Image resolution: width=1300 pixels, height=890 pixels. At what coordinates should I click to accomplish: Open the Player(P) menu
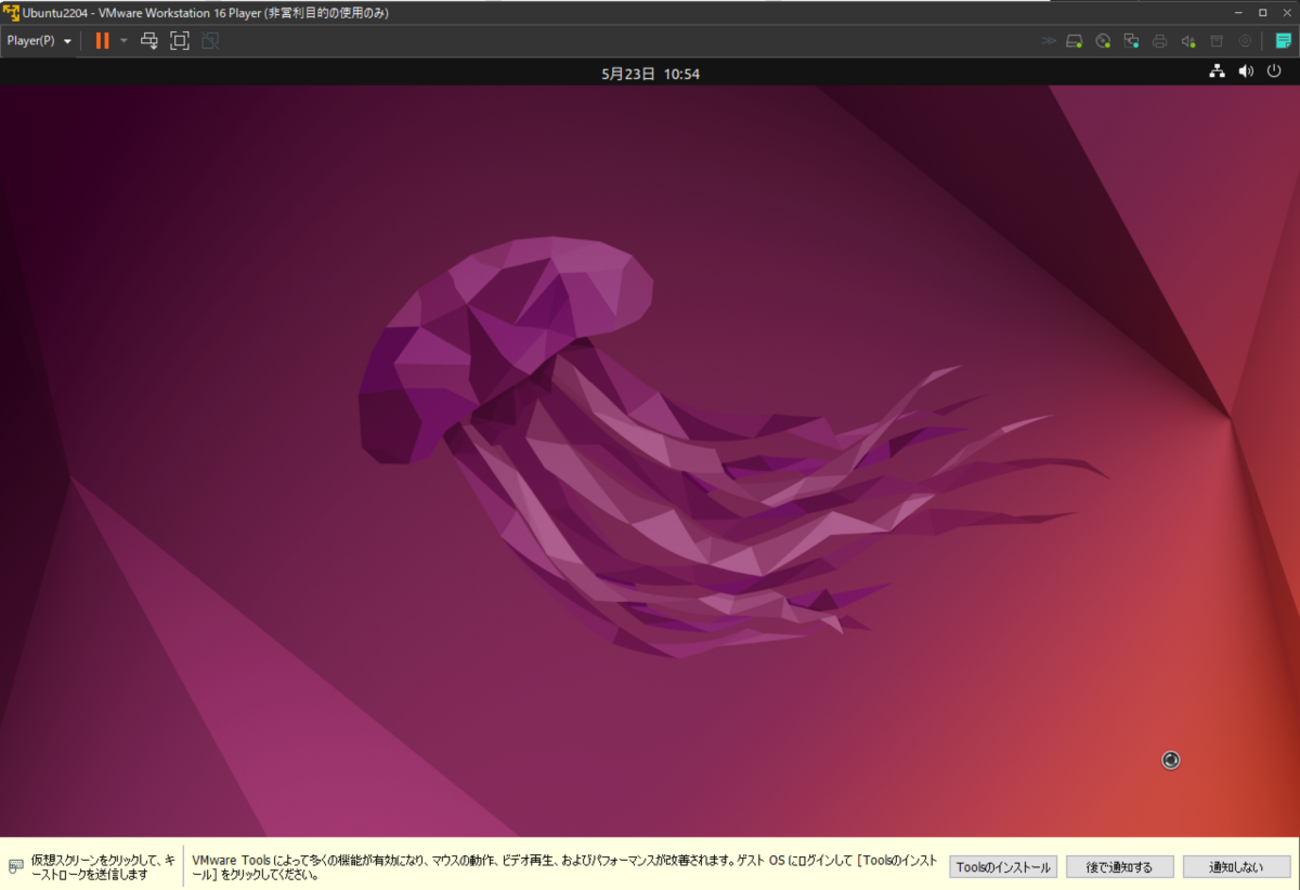38,41
